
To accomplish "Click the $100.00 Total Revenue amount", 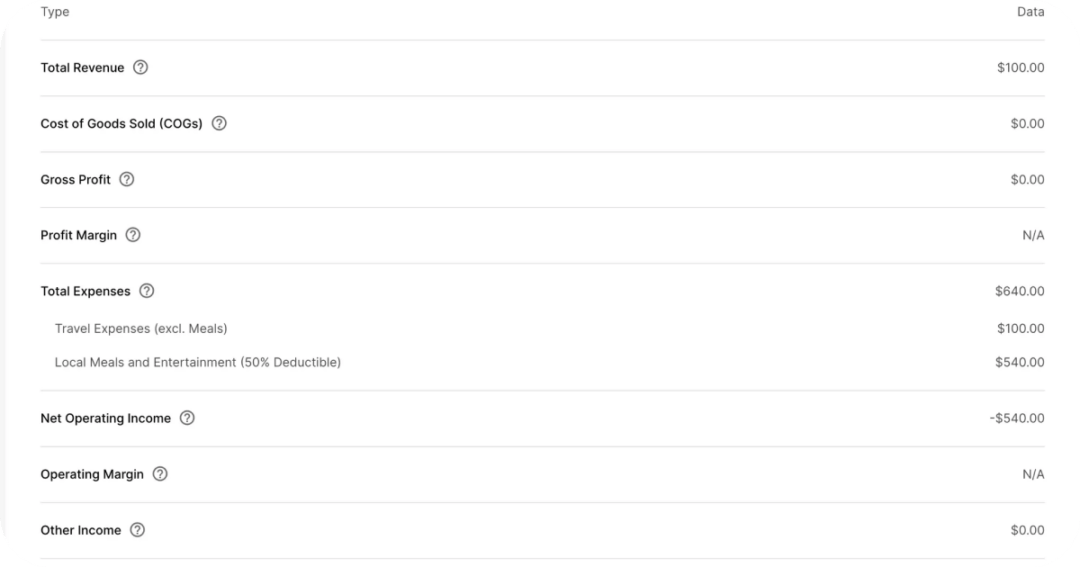I will point(1020,68).
